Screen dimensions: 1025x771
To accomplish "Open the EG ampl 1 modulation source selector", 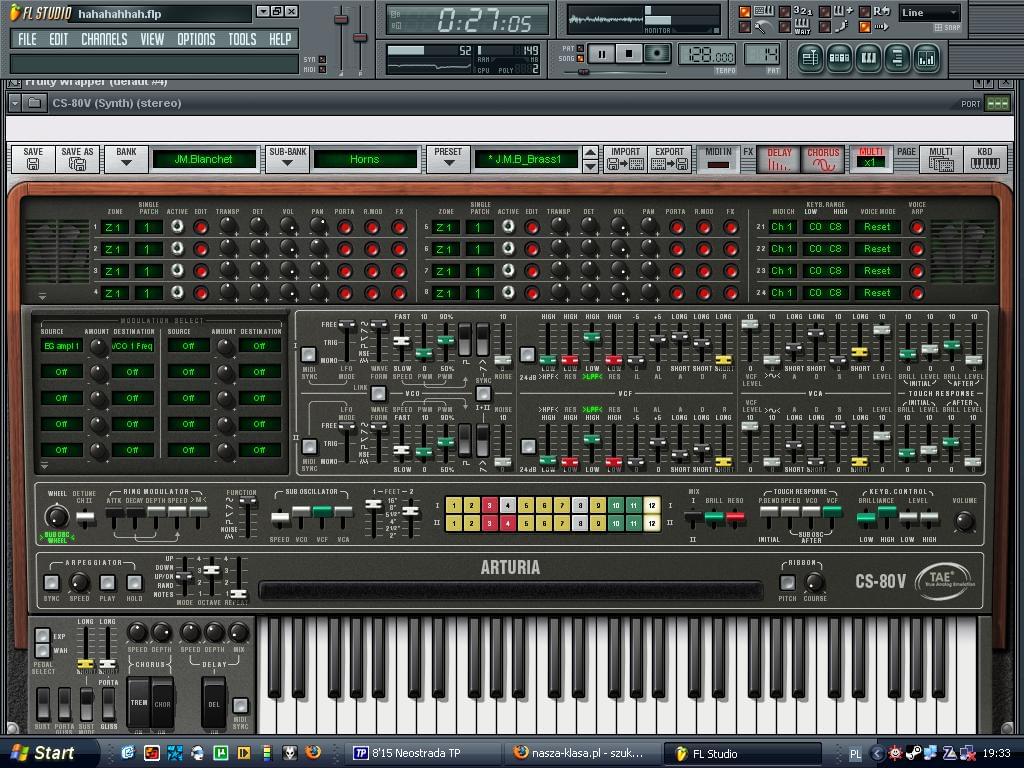I will click(x=61, y=345).
